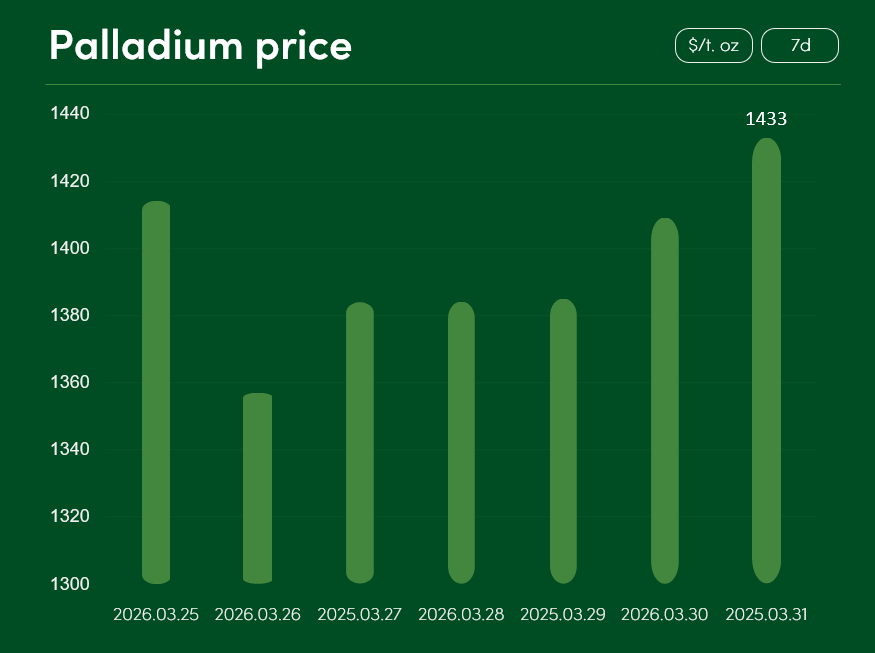This screenshot has height=653, width=875.
Task: Select the 2026.03.30 date label
Action: click(665, 614)
